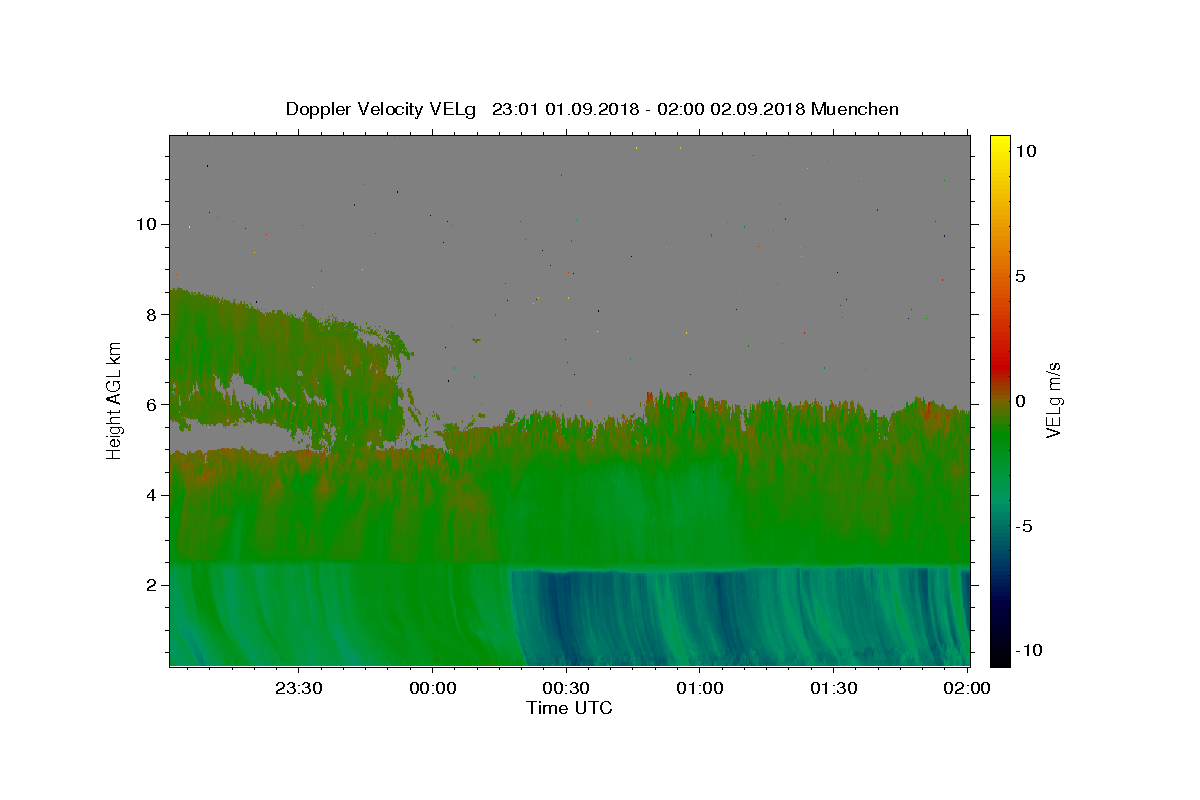Click the colorbar tick value '5'
Image resolution: width=1200 pixels, height=800 pixels.
coord(1021,276)
